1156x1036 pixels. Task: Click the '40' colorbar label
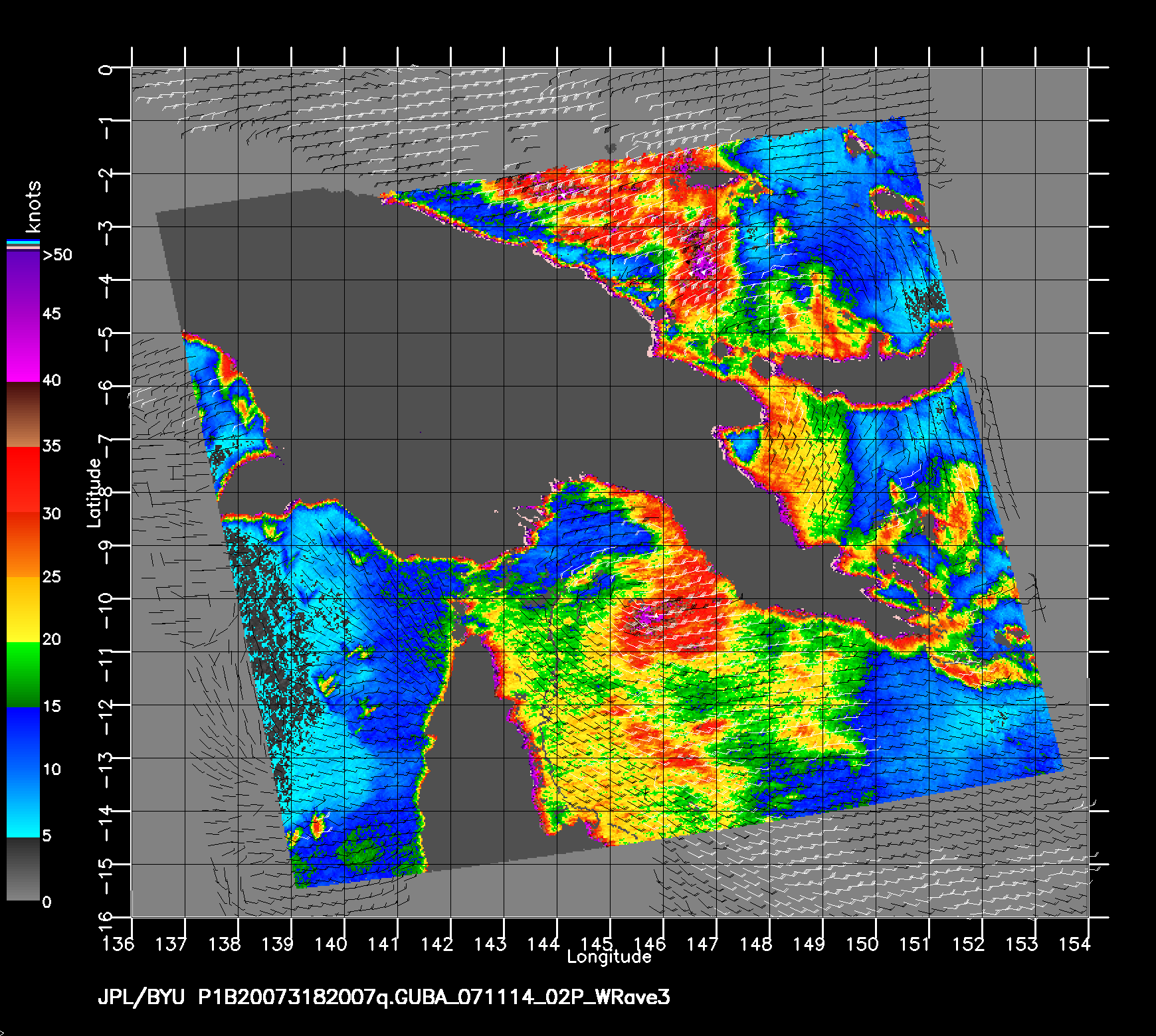pyautogui.click(x=52, y=381)
